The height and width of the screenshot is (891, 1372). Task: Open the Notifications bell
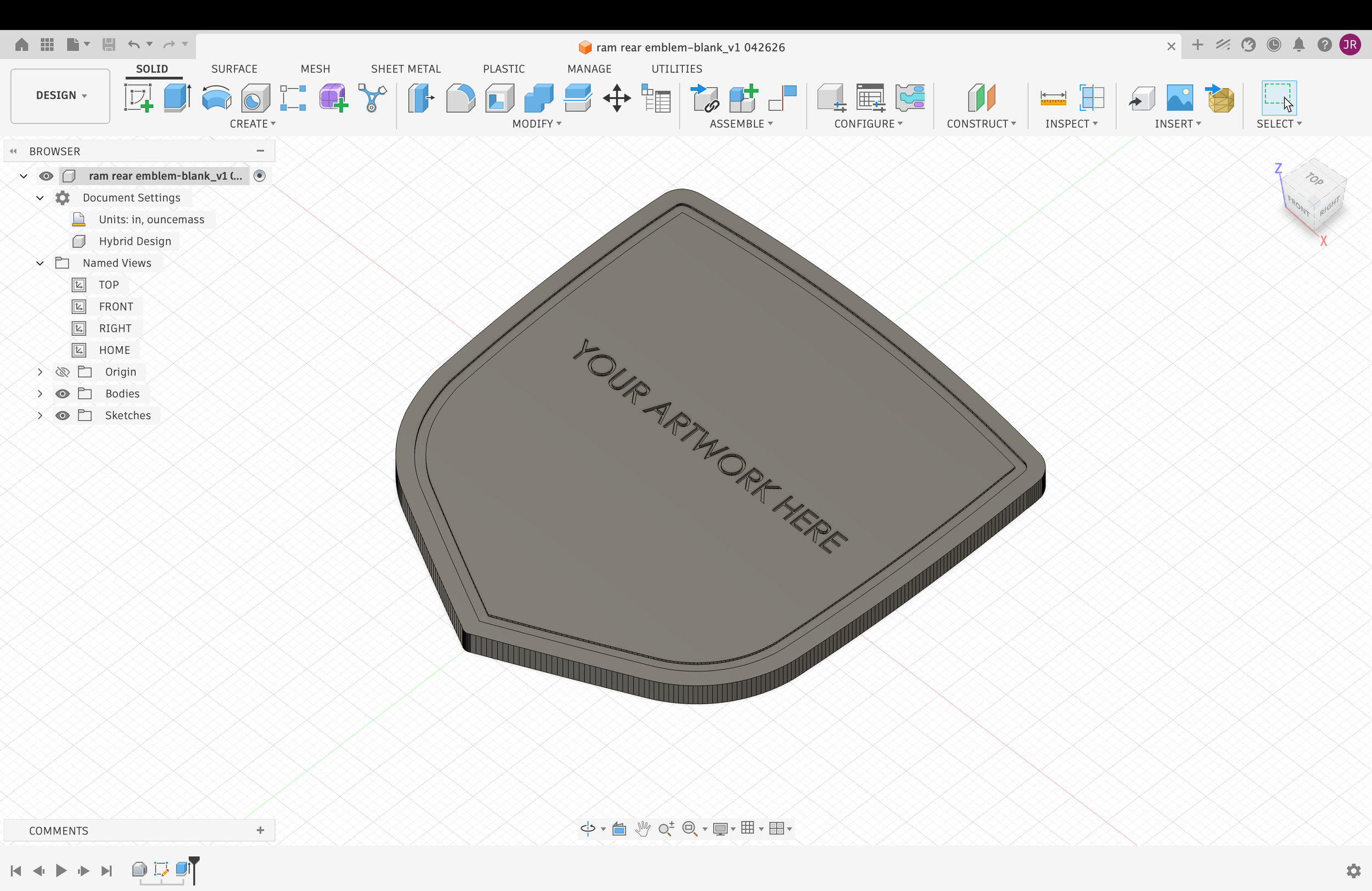pyautogui.click(x=1299, y=44)
